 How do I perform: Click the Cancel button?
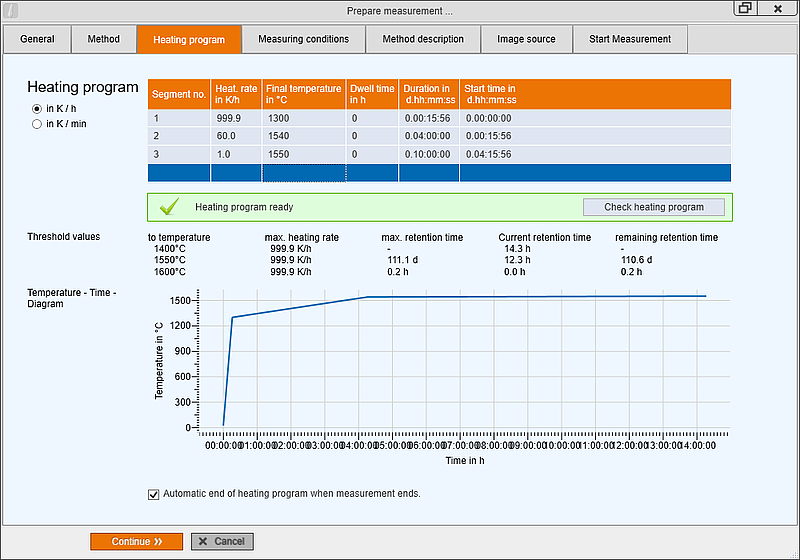(x=222, y=542)
